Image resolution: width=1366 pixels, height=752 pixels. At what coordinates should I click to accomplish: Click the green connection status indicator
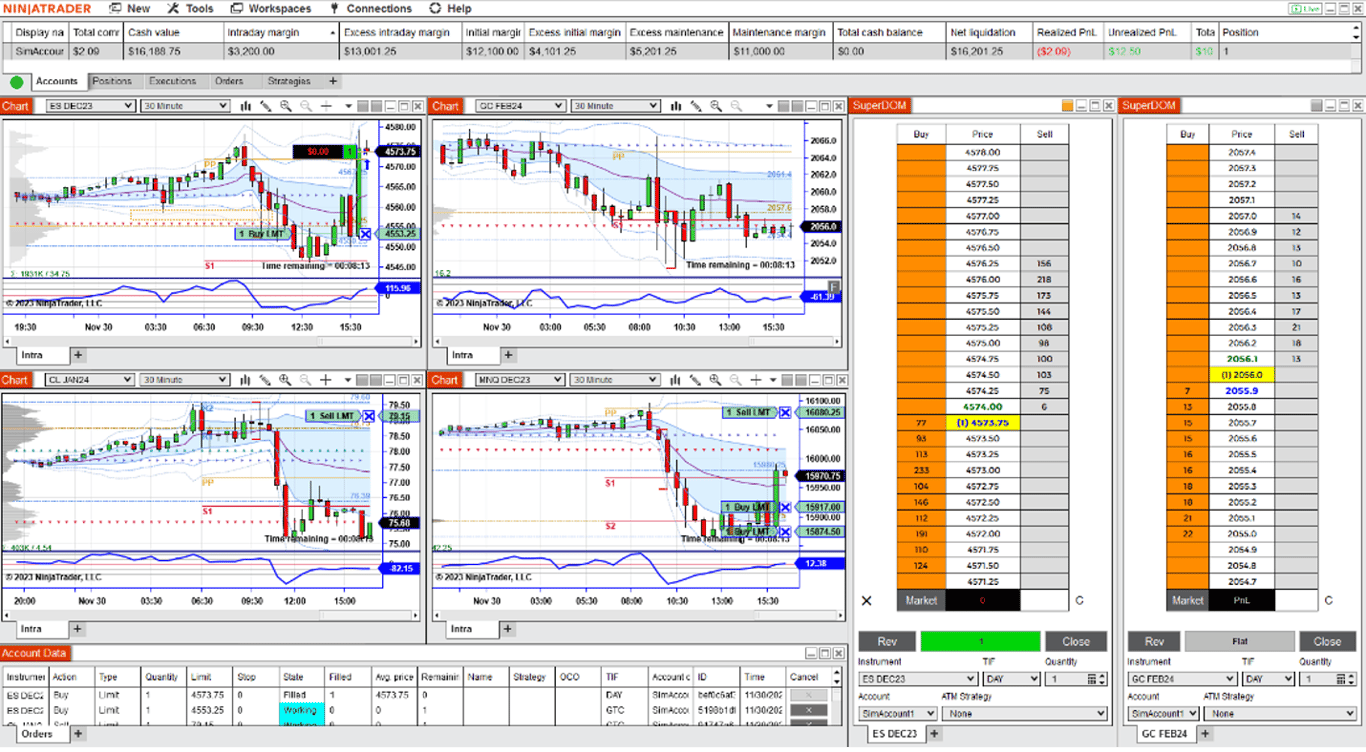[x=17, y=82]
